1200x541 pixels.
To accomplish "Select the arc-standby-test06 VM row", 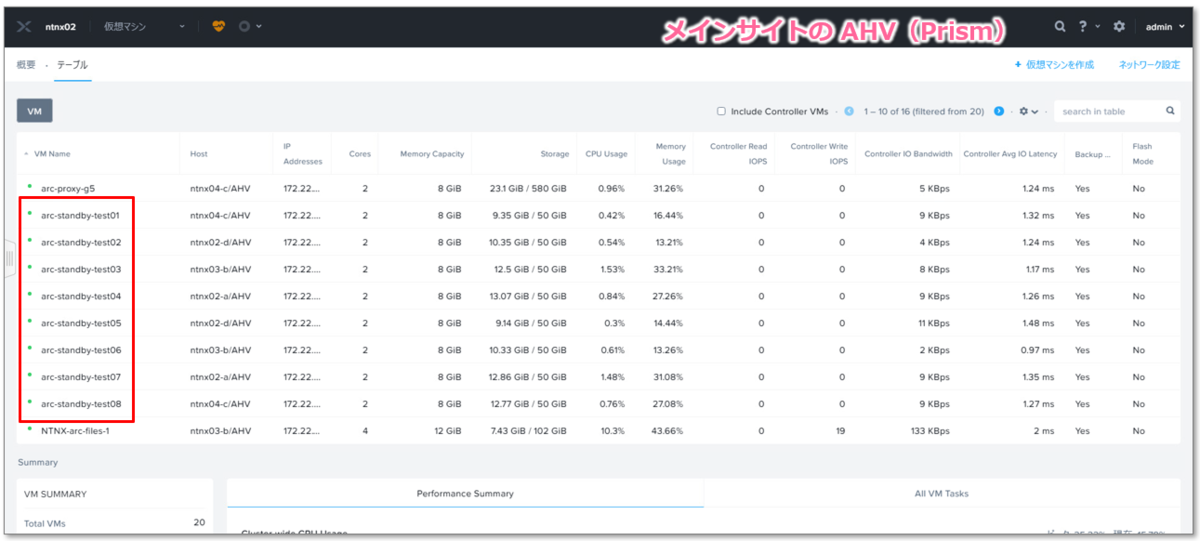I will tap(598, 350).
